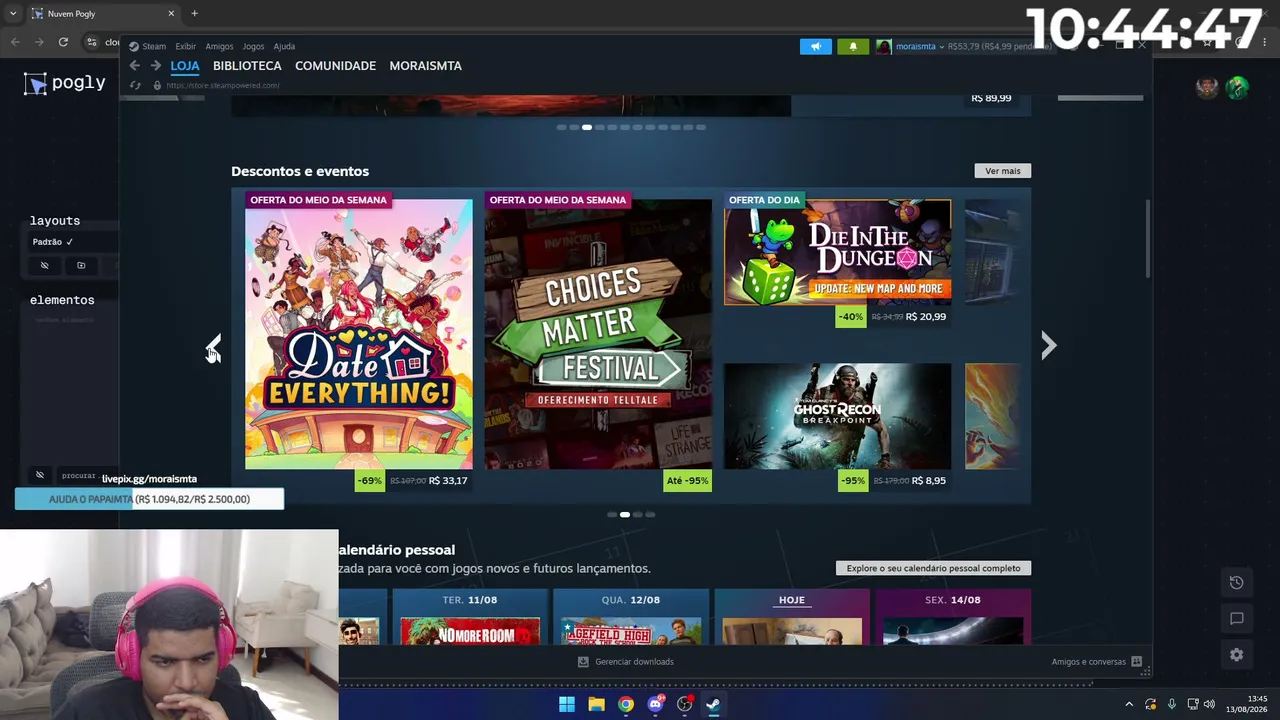Reload the Steam store page
This screenshot has height=720, width=1280.
click(x=135, y=85)
